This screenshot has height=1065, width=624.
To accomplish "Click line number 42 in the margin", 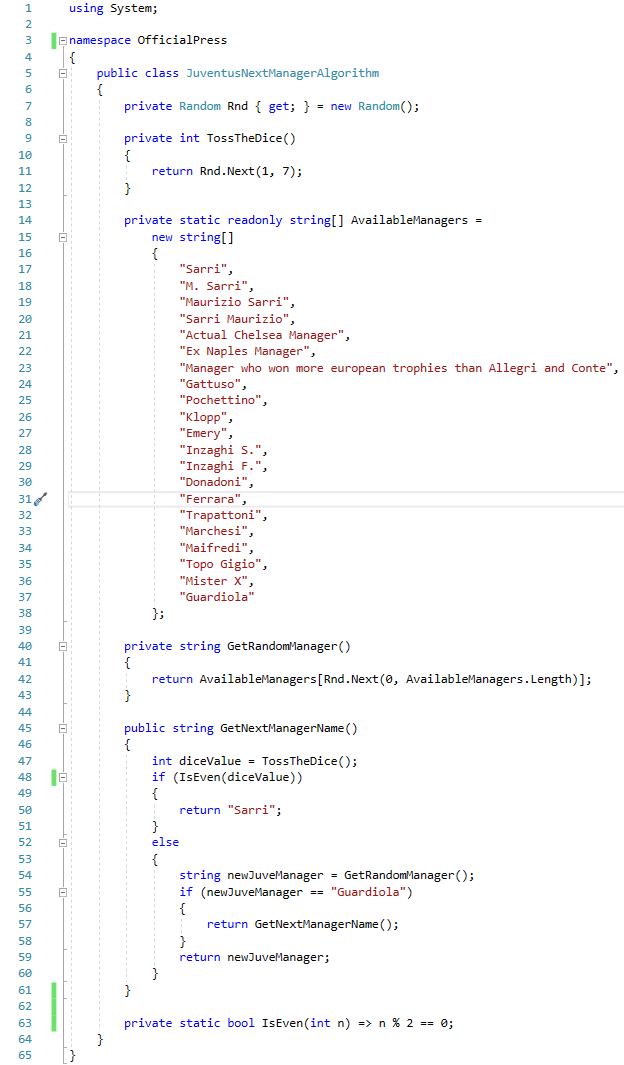I will tap(24, 679).
